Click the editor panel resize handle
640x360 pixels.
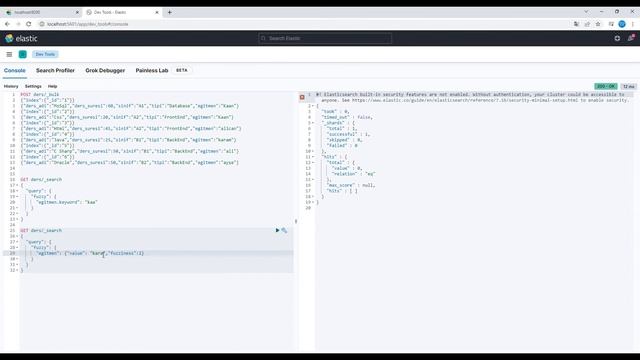[x=296, y=221]
